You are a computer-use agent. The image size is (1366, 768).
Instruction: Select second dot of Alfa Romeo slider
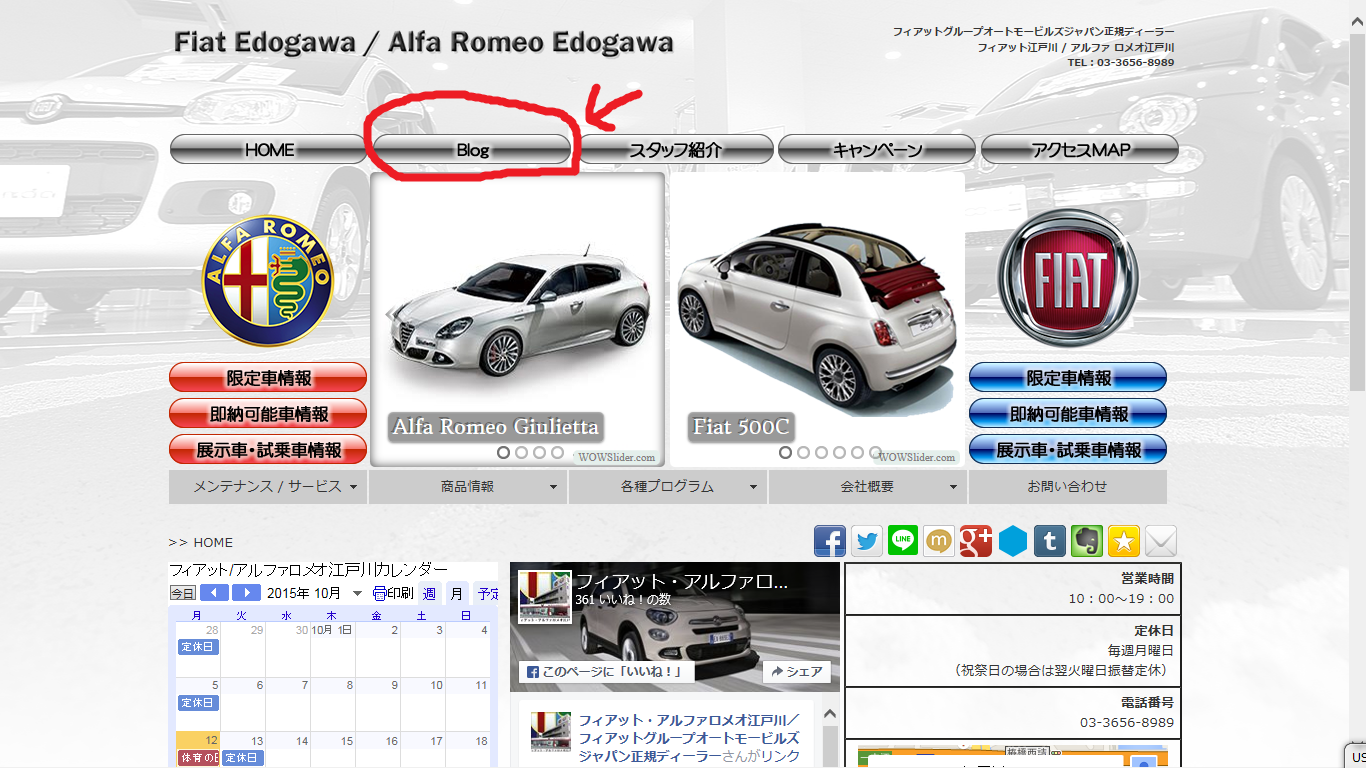click(x=522, y=453)
